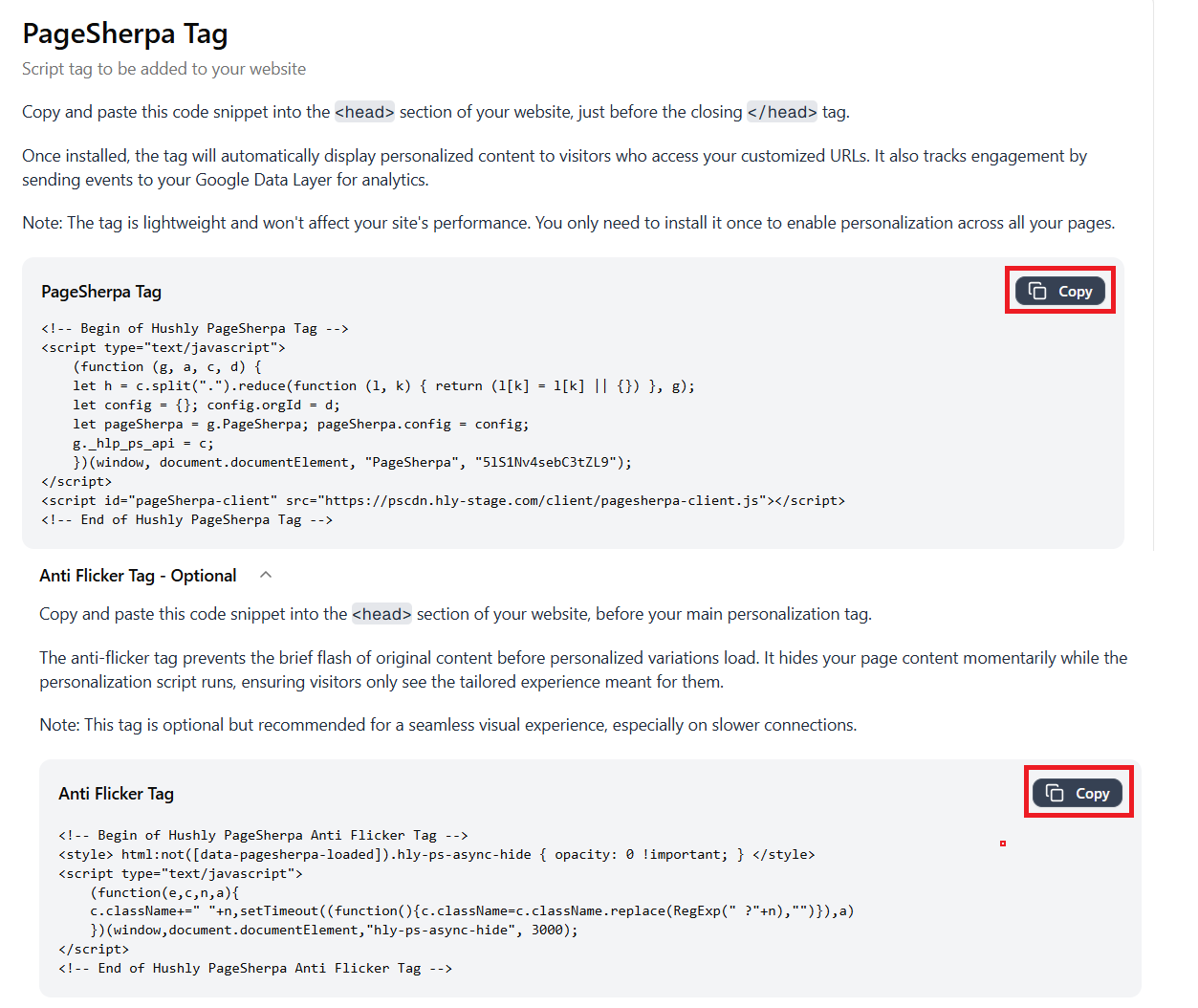Click 'Script tag to be added to your website'
Screen dimensions: 1198x1008
point(164,69)
